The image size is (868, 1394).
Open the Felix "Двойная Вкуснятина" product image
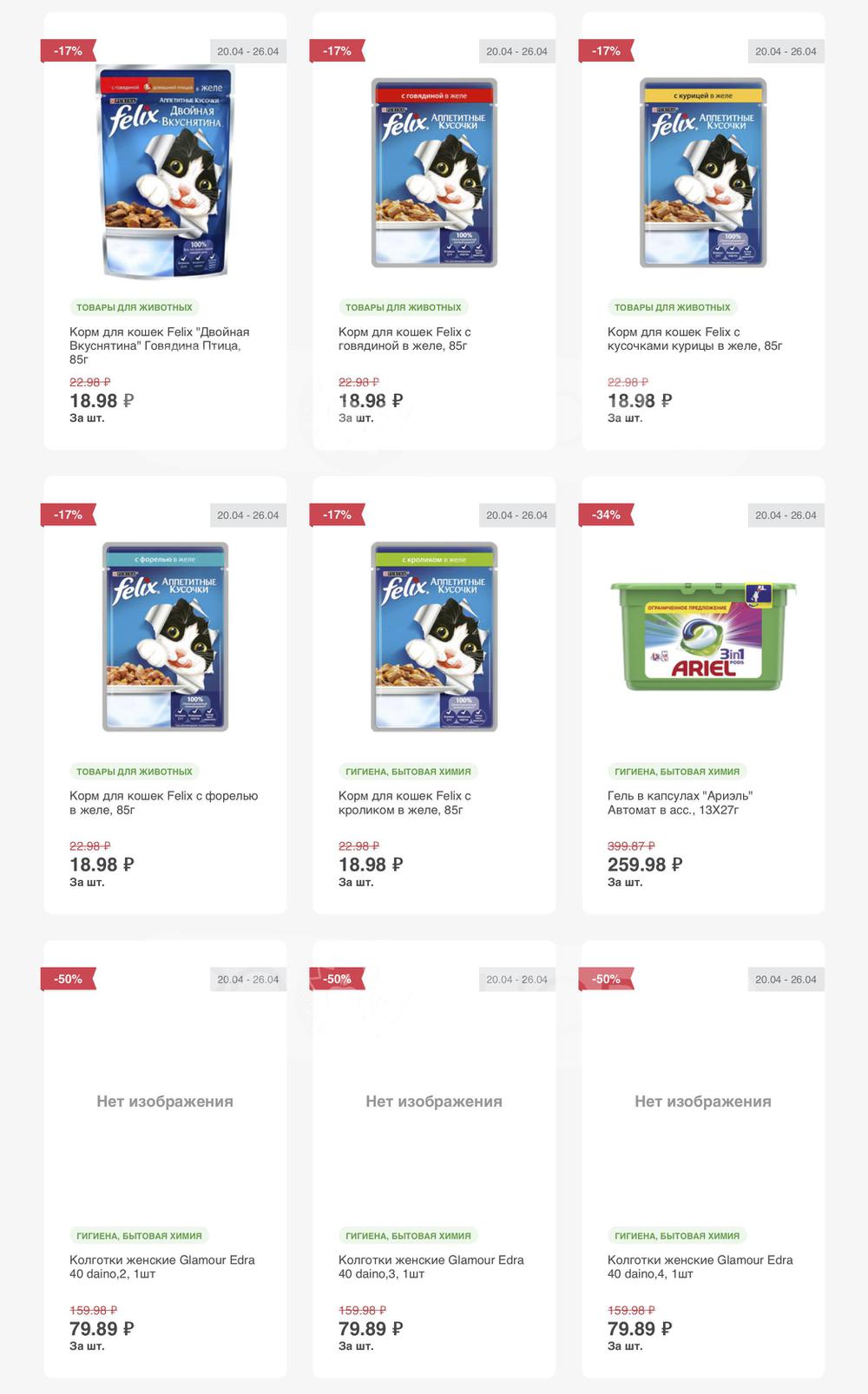coord(165,172)
